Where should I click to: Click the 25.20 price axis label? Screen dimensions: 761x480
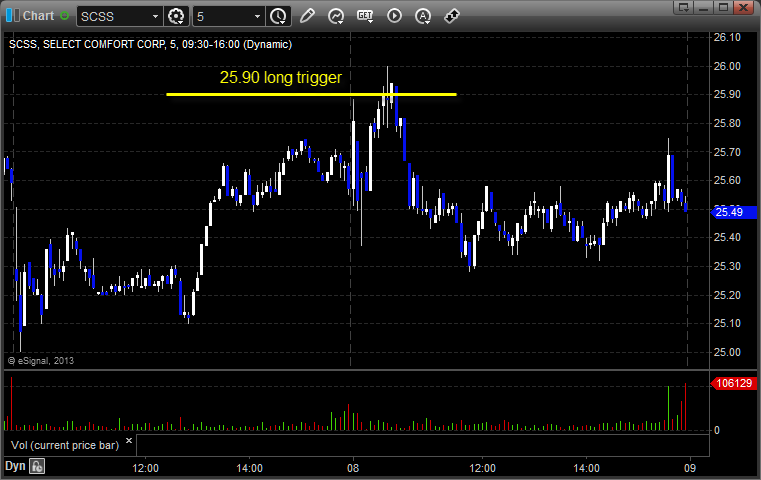click(727, 295)
